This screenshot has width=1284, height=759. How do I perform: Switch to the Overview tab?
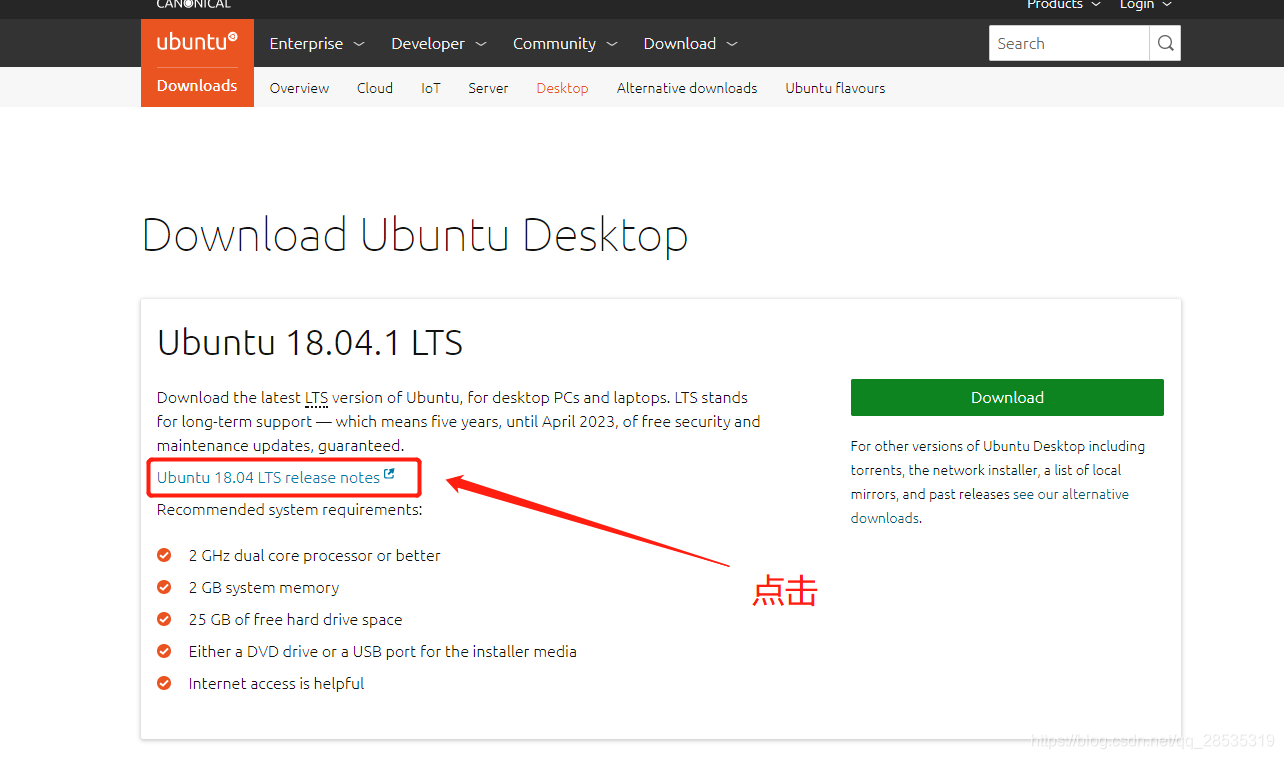[x=299, y=88]
